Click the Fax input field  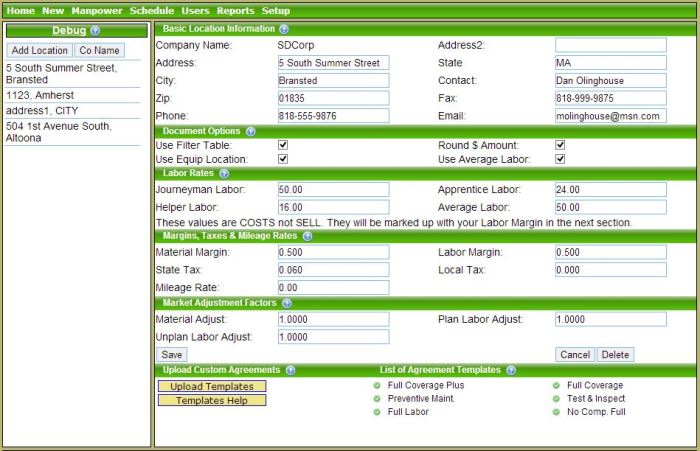(611, 98)
